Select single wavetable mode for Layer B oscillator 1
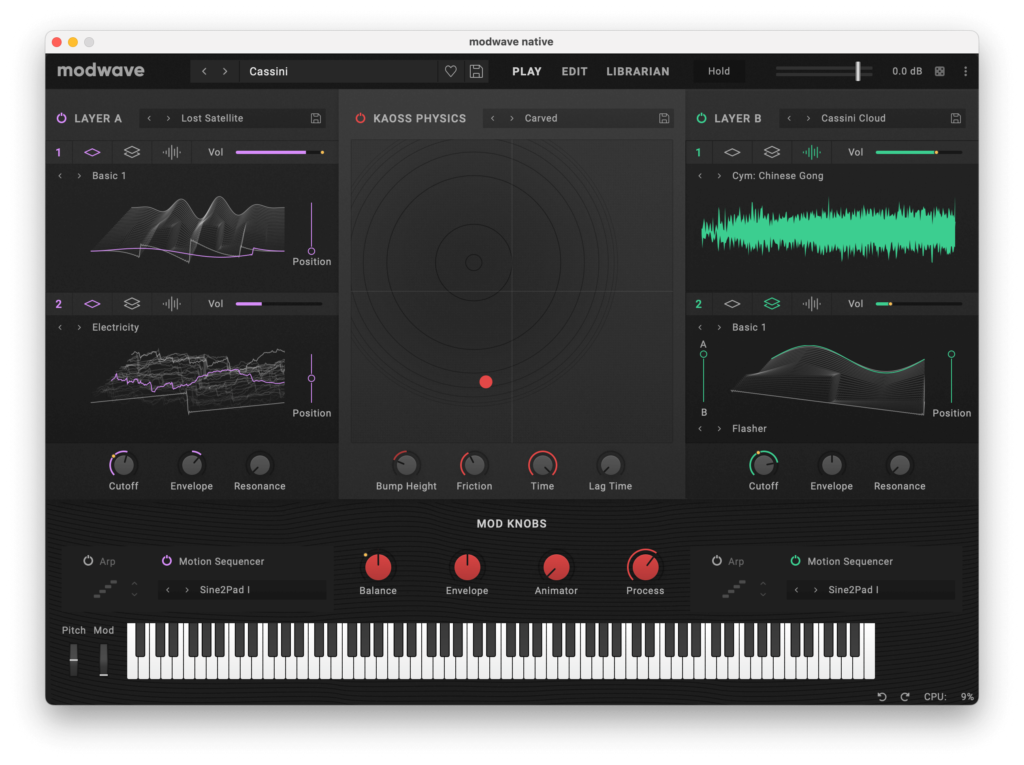1024x765 pixels. coord(732,152)
